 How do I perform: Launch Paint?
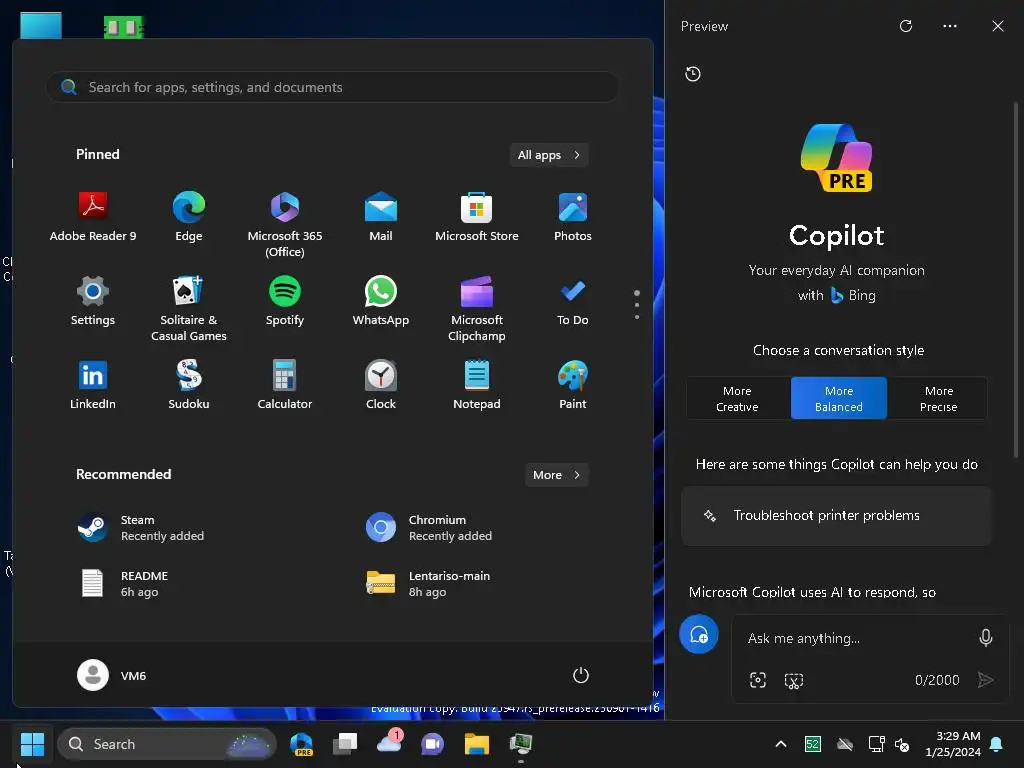tap(573, 385)
